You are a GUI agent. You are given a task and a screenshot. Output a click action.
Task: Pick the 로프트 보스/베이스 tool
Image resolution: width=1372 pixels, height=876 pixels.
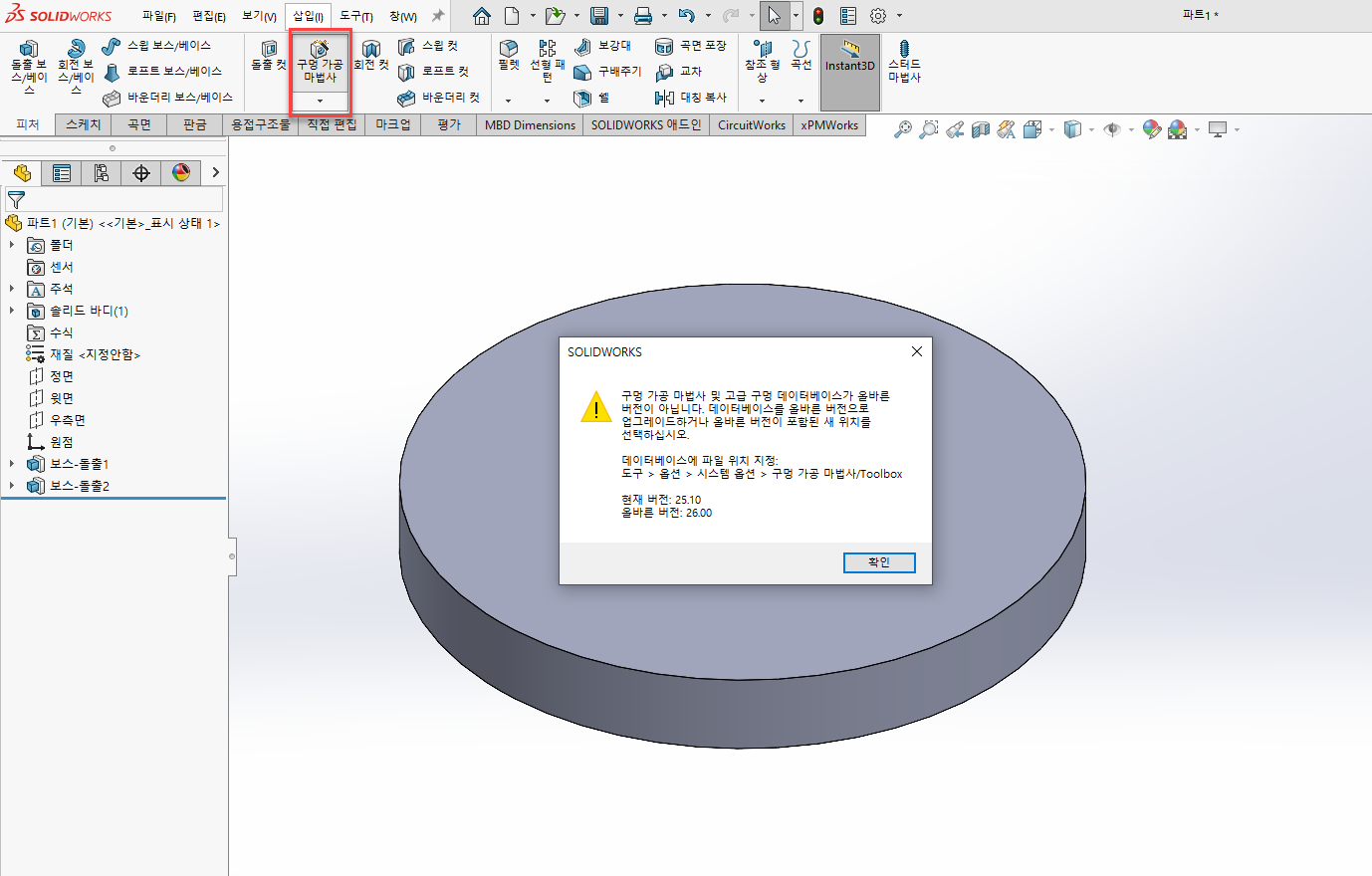162,72
